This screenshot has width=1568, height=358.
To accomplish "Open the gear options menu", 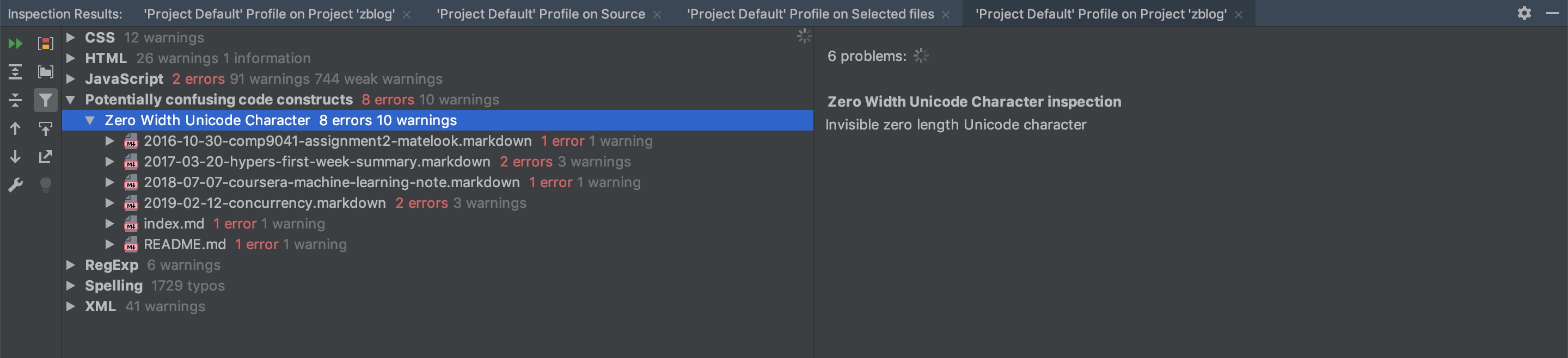I will (1523, 14).
